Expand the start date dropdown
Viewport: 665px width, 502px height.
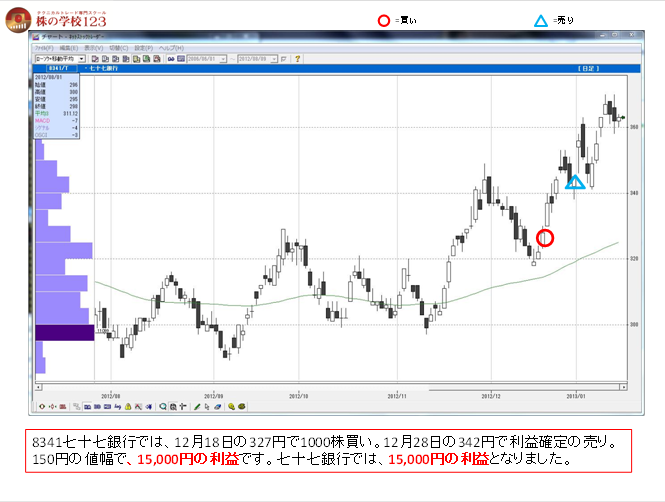pyautogui.click(x=225, y=58)
